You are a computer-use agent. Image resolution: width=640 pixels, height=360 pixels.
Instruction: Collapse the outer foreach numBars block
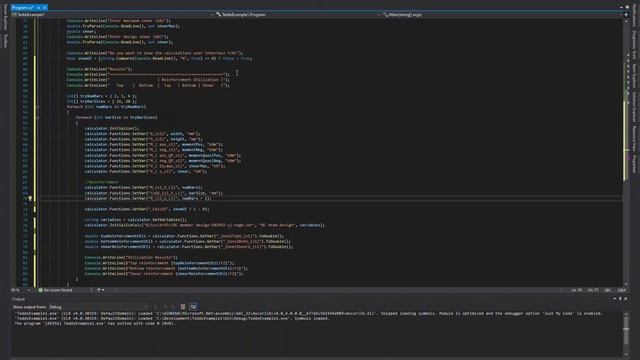(38, 107)
